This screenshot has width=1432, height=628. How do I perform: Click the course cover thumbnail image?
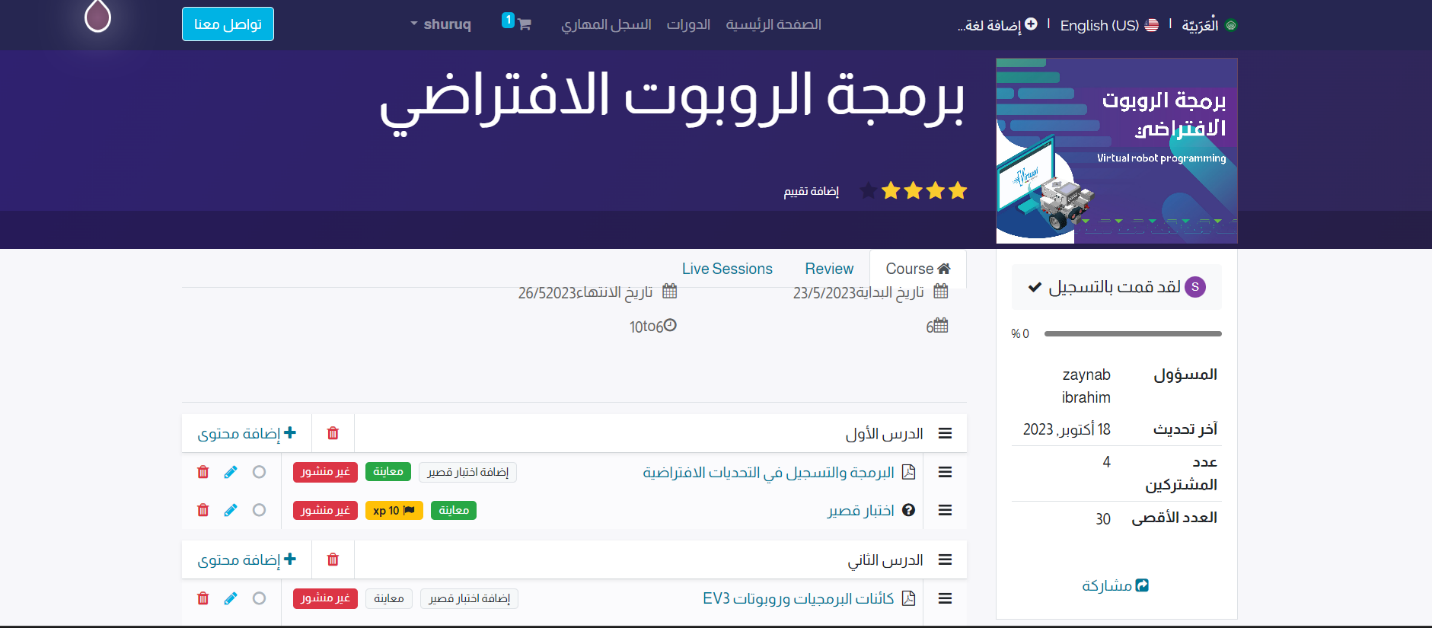click(1116, 150)
